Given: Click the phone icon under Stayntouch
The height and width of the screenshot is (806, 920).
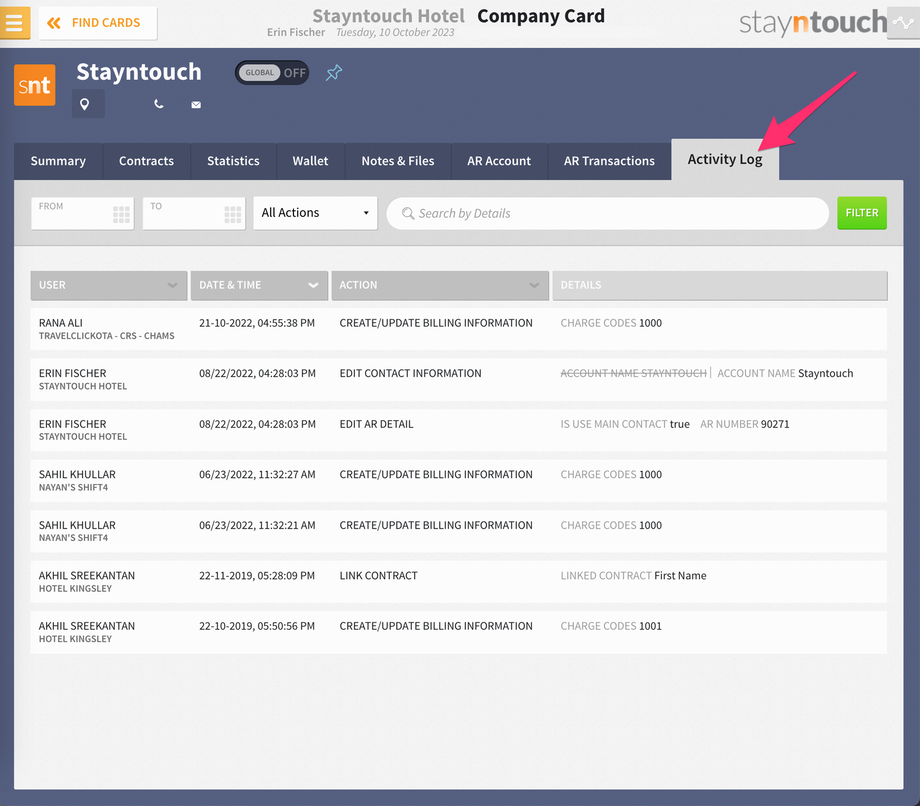Looking at the screenshot, I should click(x=158, y=104).
